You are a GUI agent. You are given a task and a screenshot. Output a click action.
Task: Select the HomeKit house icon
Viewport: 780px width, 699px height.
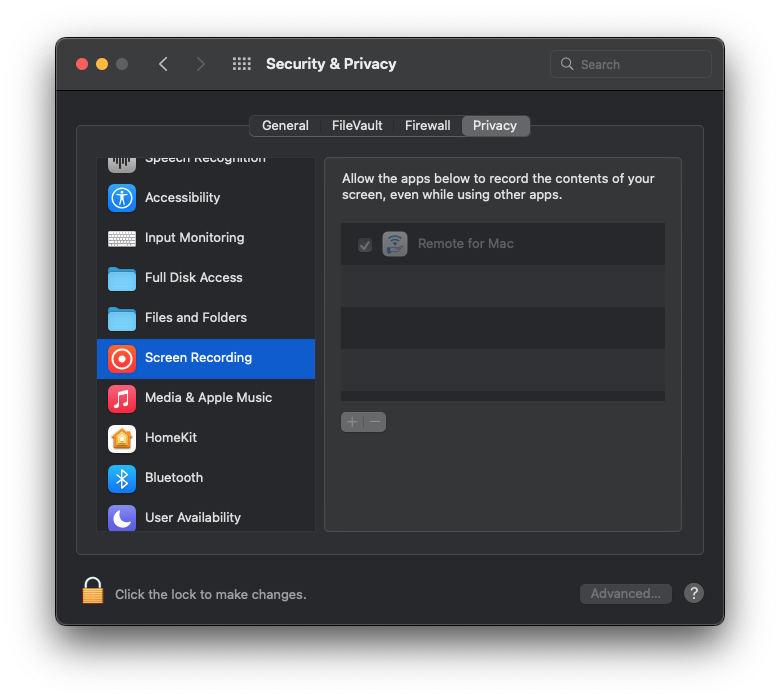pyautogui.click(x=122, y=438)
